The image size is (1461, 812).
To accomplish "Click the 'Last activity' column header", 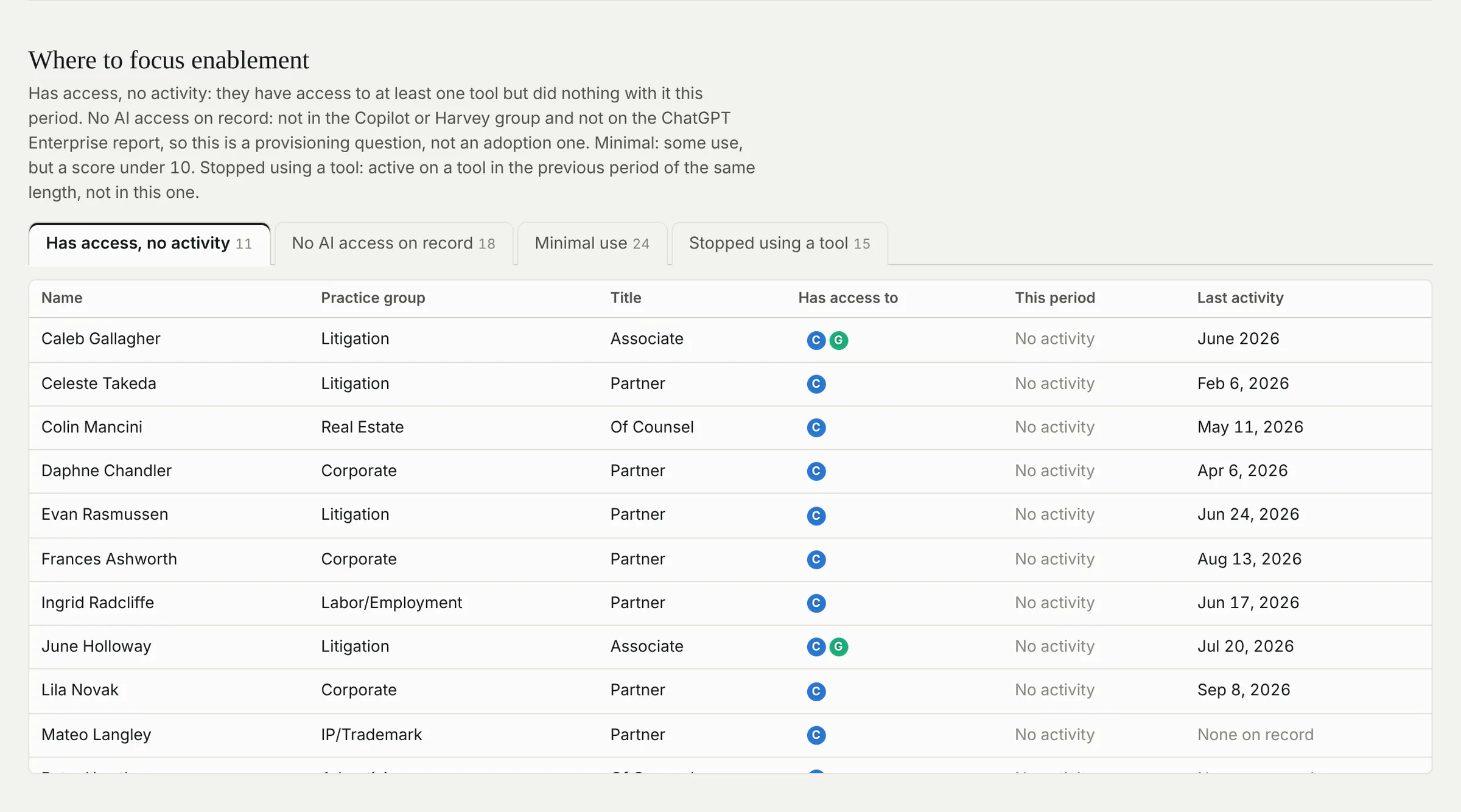I will point(1240,298).
